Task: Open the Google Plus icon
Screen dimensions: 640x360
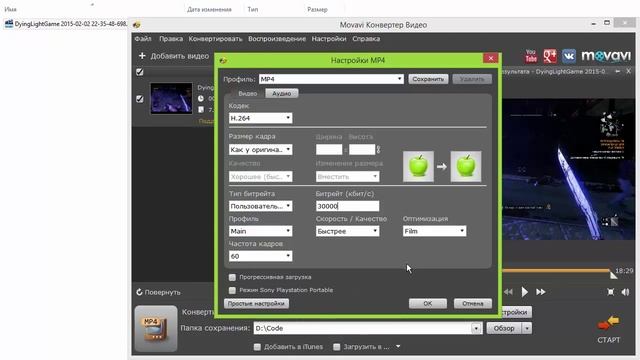Action: 550,56
